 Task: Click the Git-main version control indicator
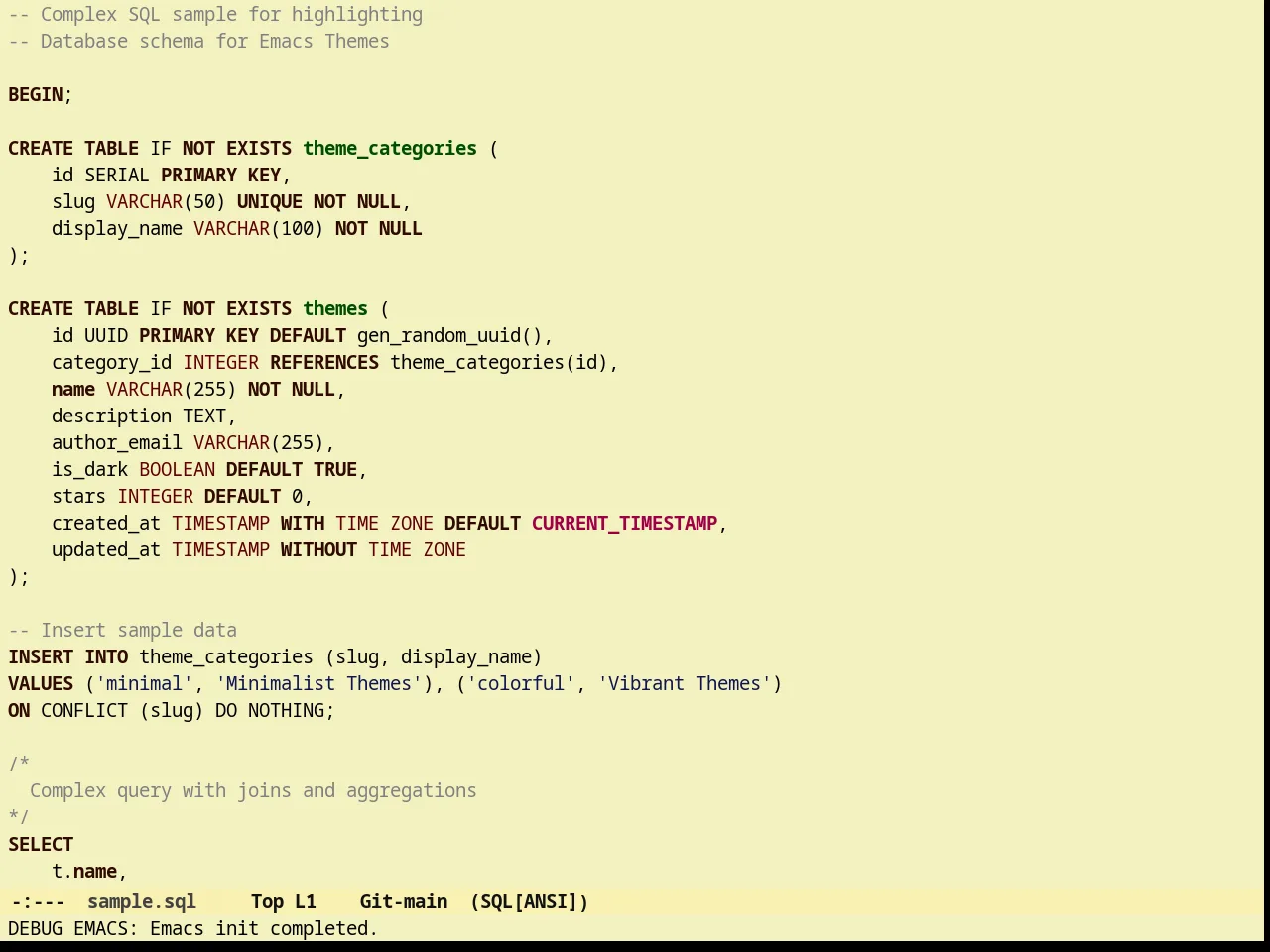pyautogui.click(x=404, y=902)
